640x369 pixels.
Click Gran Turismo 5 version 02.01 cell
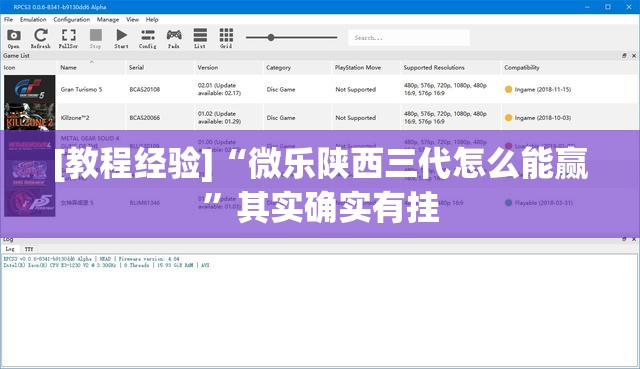[x=219, y=89]
